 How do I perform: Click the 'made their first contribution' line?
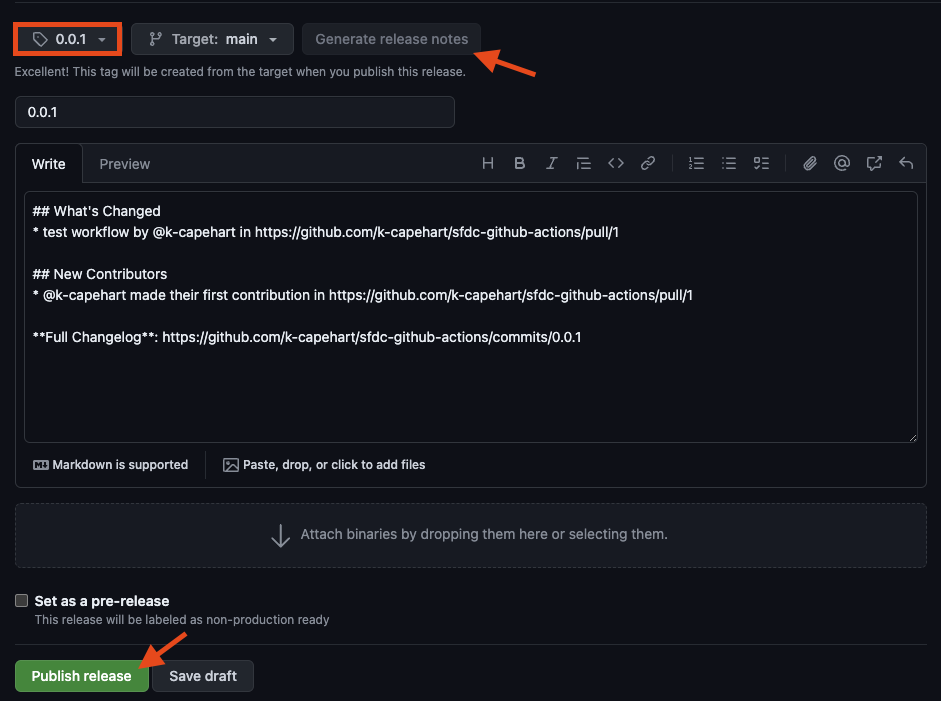[362, 295]
